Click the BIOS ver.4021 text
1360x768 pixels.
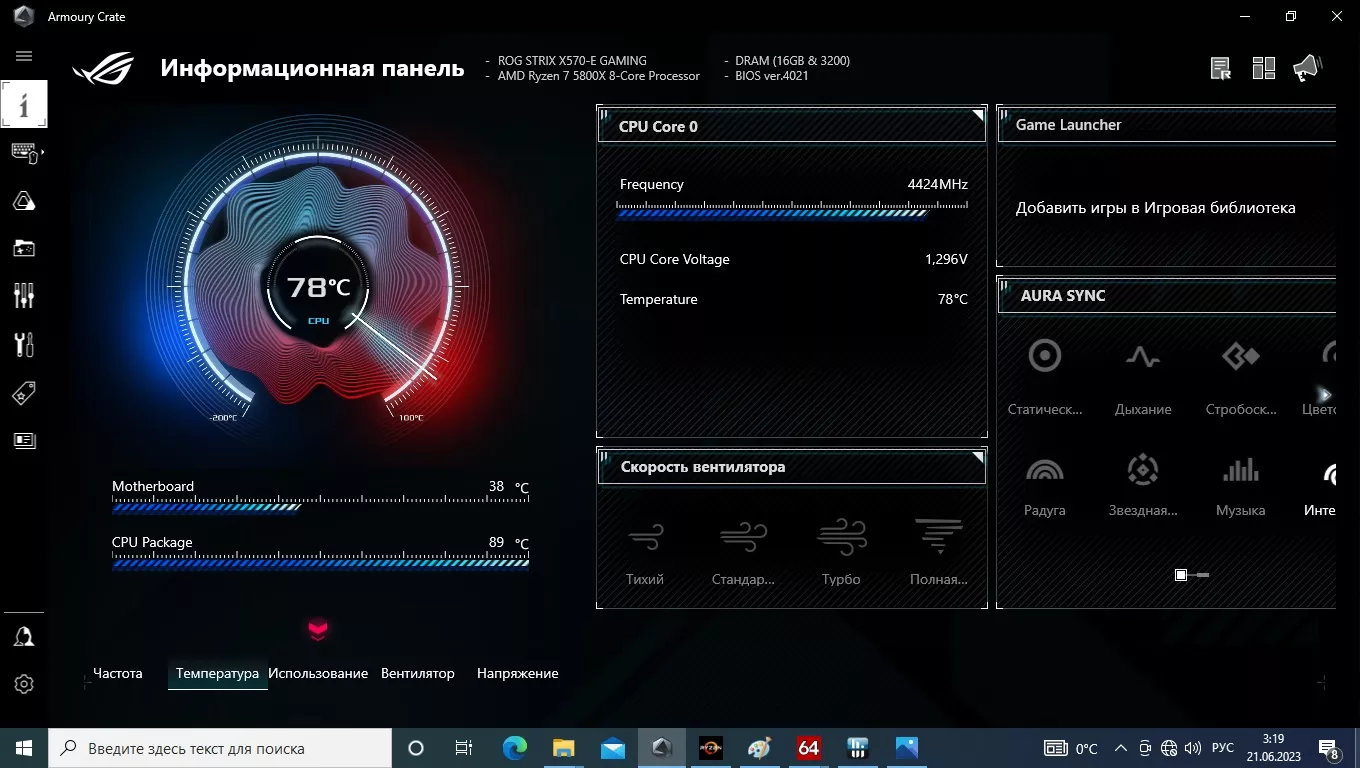coord(772,76)
